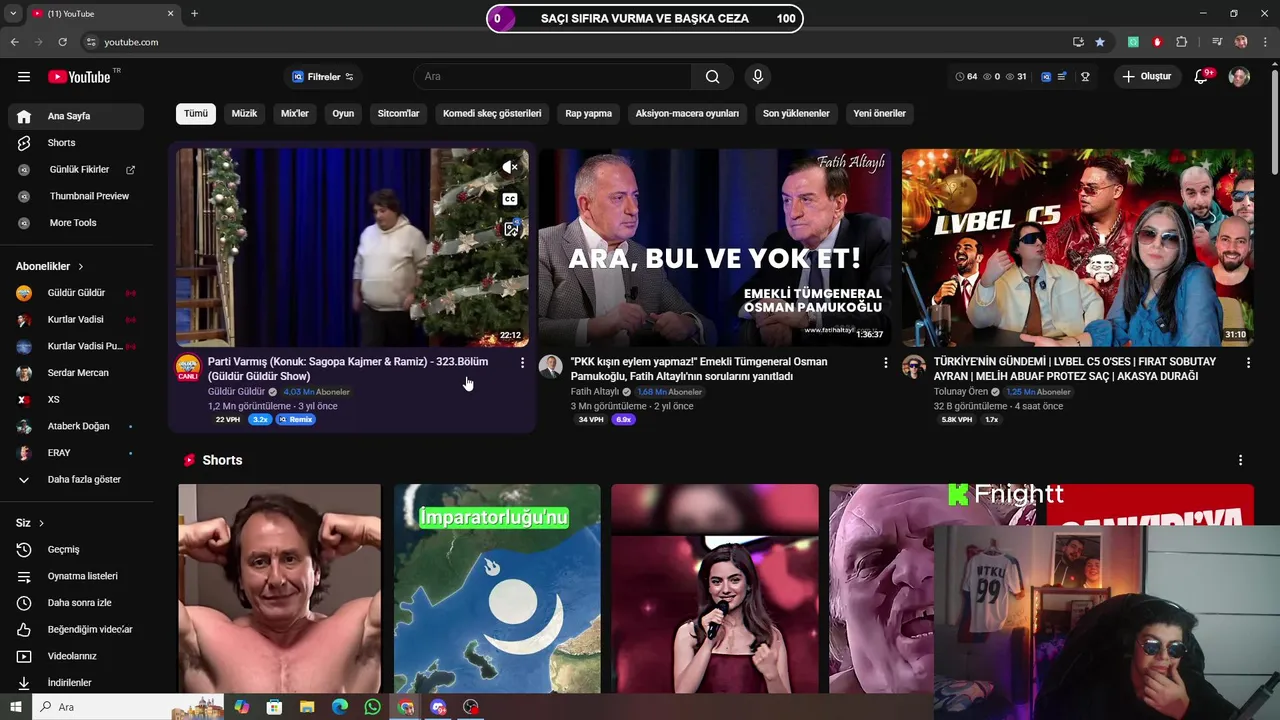The height and width of the screenshot is (720, 1280).
Task: Select the Mix'ler filter chip
Action: click(295, 114)
